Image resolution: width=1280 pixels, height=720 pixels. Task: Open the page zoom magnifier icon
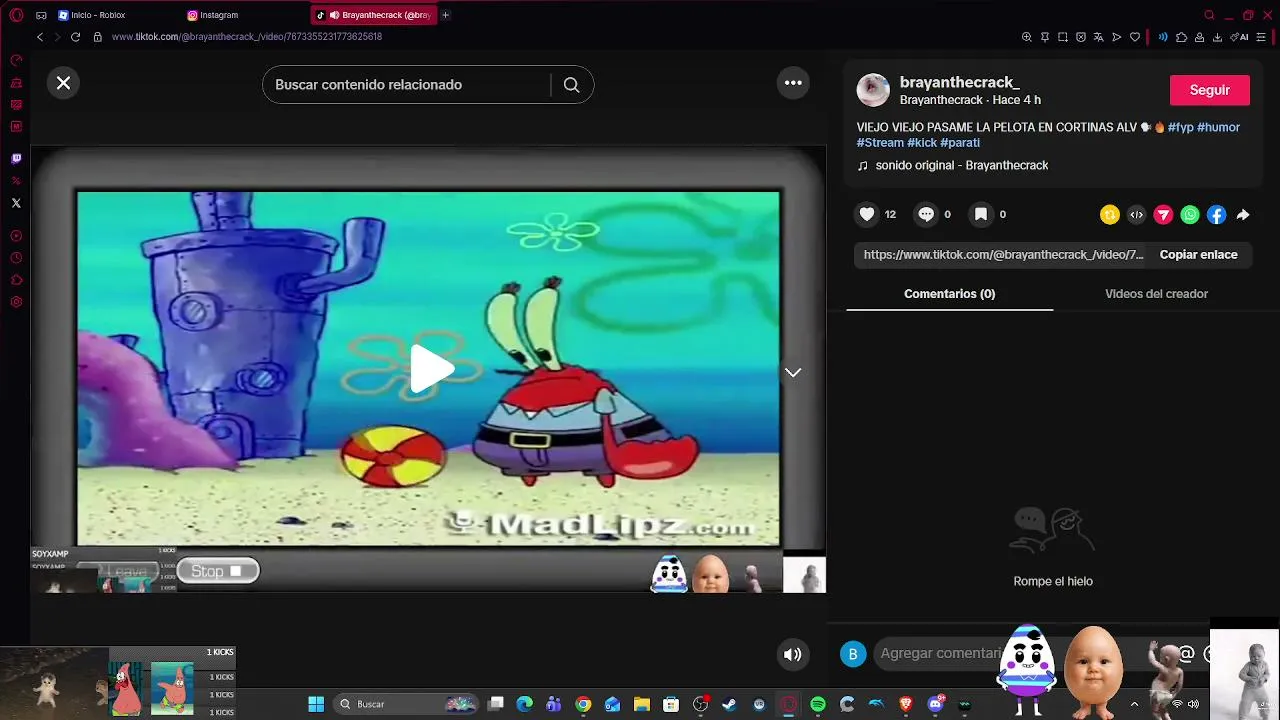(1027, 37)
